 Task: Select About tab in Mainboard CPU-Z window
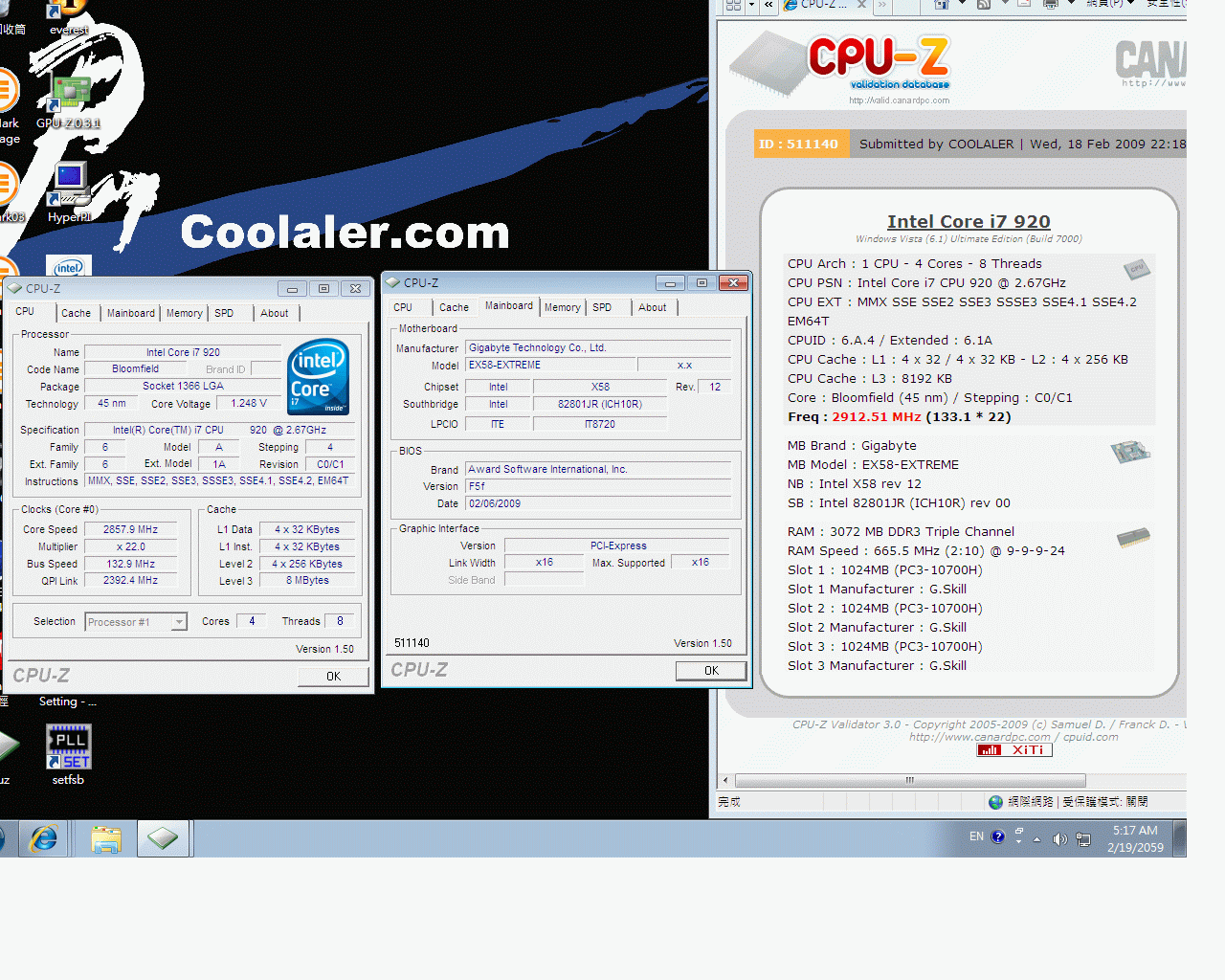click(x=653, y=307)
